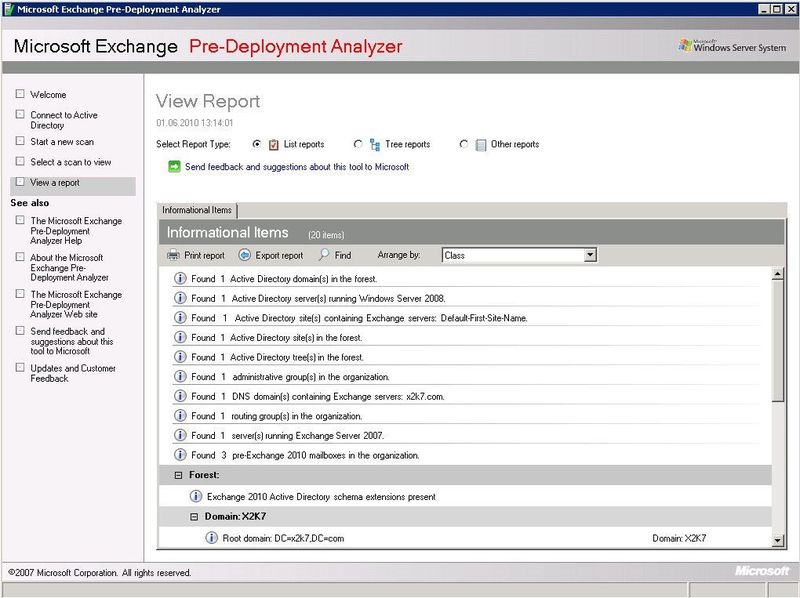Viewport: 800px width, 598px height.
Task: Click the report list scroll-down arrow
Action: coord(778,540)
